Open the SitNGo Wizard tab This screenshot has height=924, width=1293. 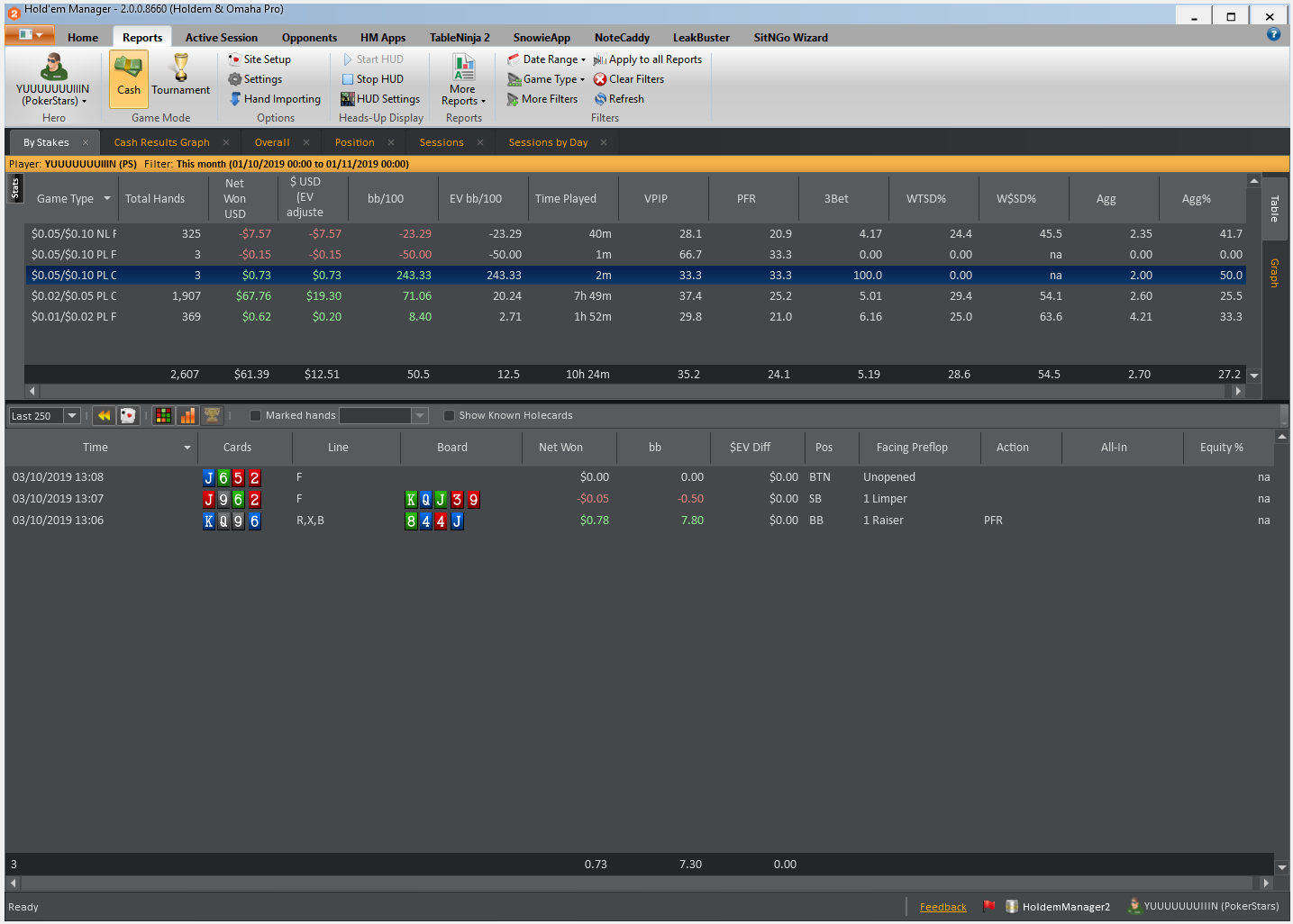tap(790, 38)
